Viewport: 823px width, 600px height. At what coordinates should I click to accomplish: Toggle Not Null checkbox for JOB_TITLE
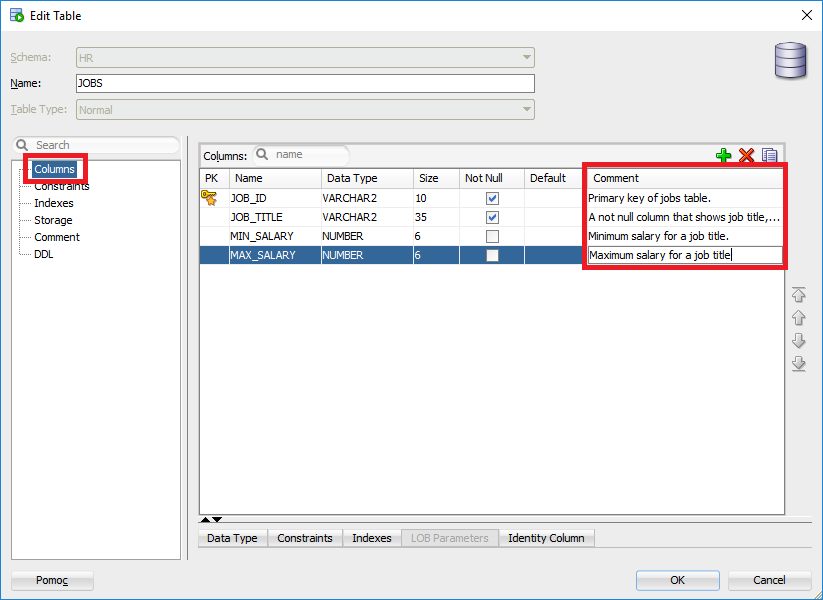(491, 217)
